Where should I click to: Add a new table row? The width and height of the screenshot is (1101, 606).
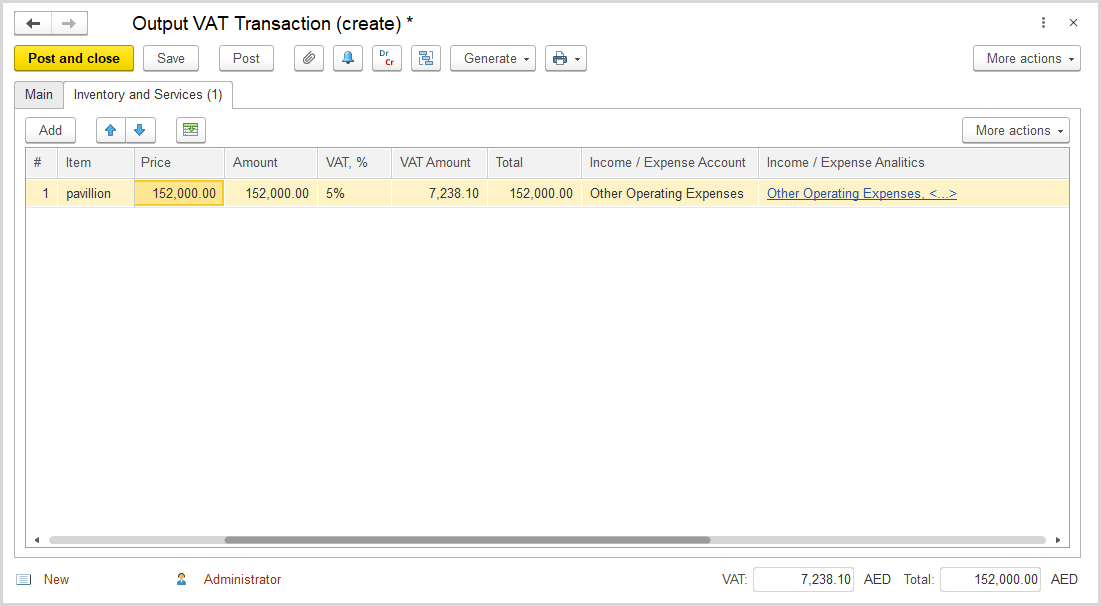click(x=51, y=130)
